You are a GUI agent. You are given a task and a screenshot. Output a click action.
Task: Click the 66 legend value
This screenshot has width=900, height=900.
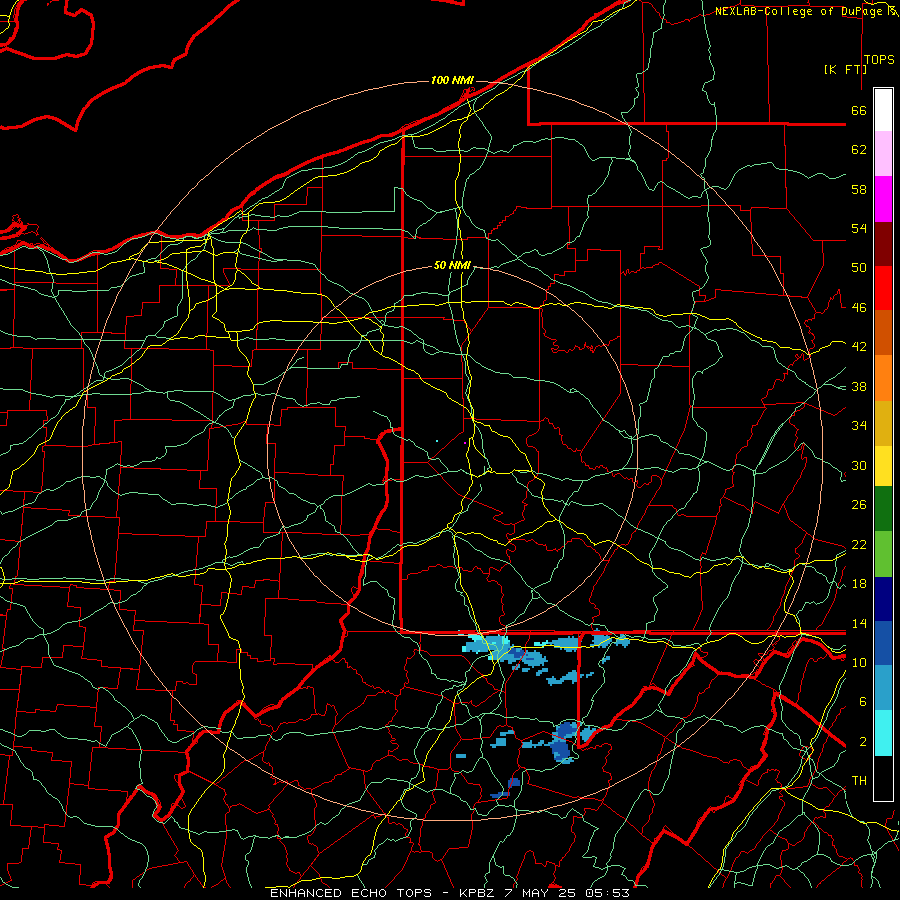pyautogui.click(x=859, y=110)
